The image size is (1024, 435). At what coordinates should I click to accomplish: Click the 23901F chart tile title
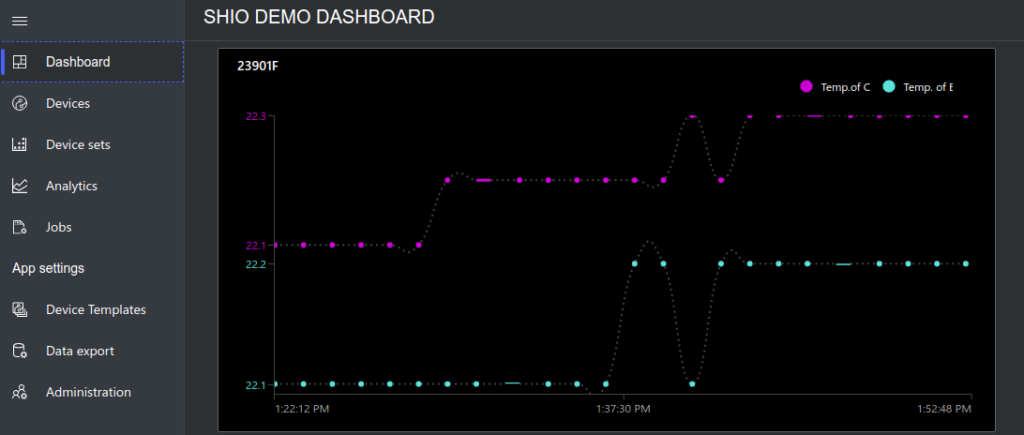(x=258, y=66)
